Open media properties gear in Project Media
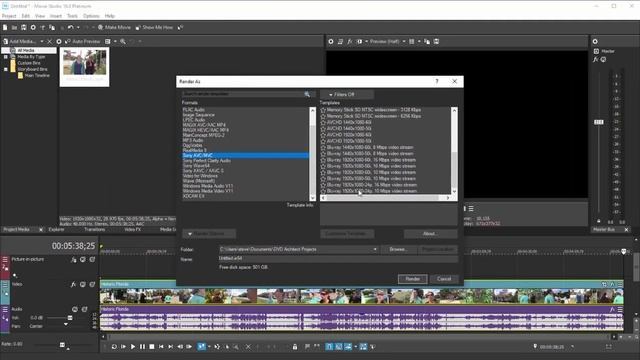Viewport: 640px width, 360px height. (59, 41)
